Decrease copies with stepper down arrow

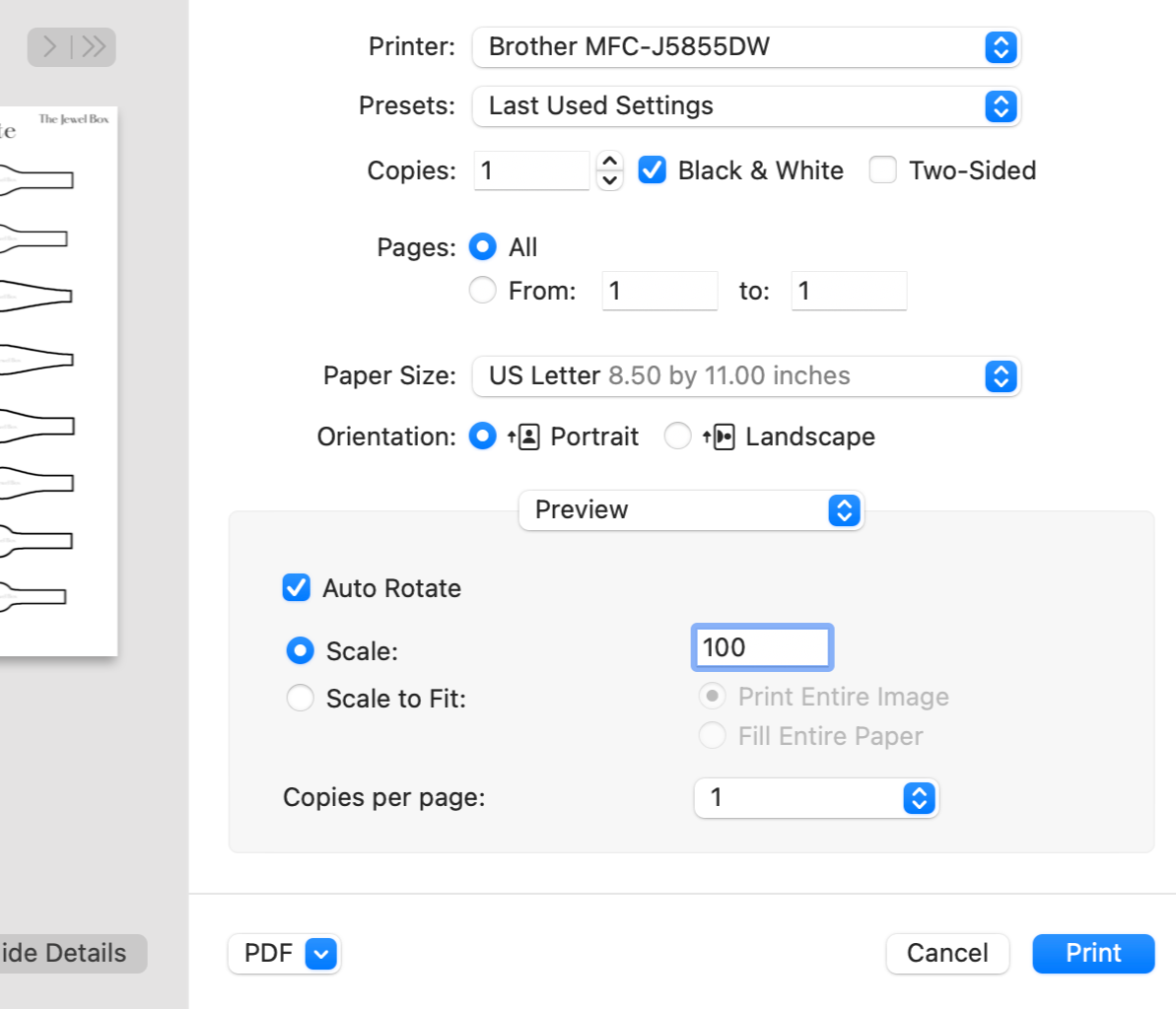tap(610, 180)
